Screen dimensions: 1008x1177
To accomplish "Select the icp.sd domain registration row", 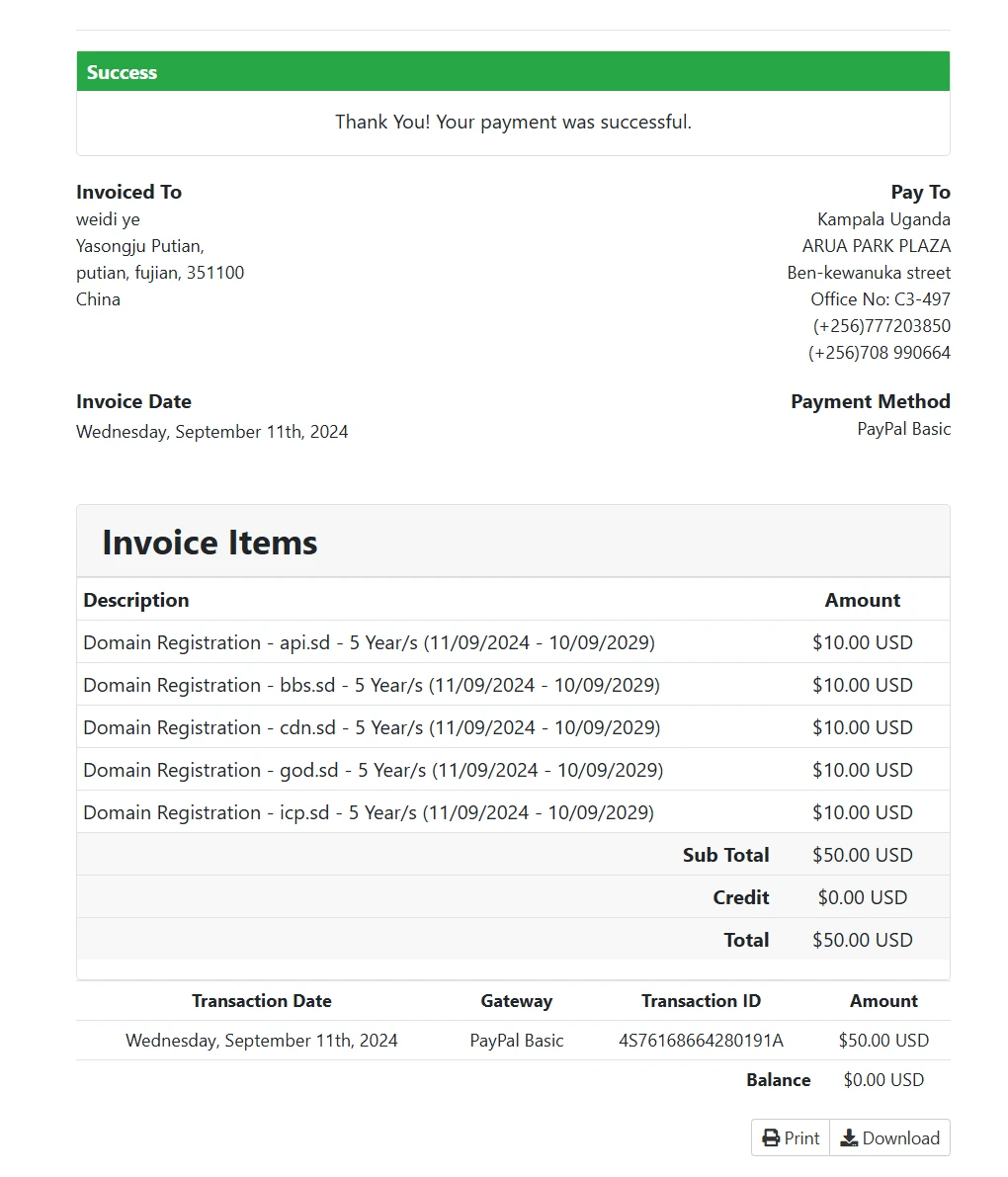I will pos(369,812).
